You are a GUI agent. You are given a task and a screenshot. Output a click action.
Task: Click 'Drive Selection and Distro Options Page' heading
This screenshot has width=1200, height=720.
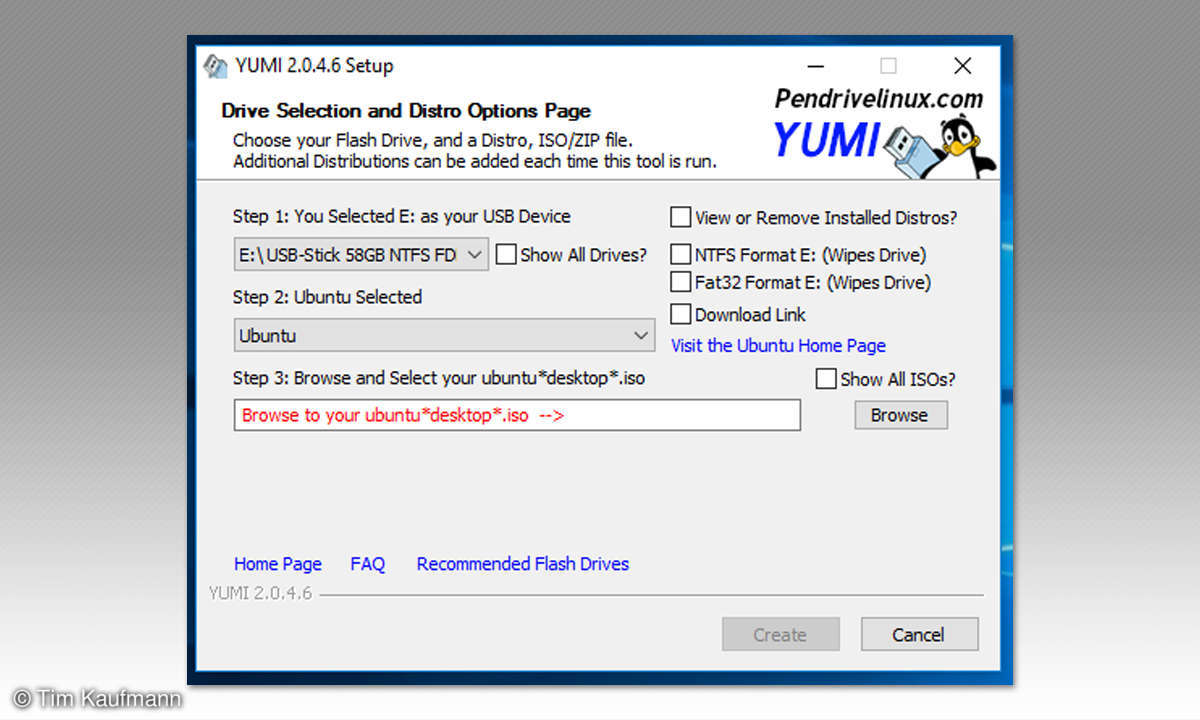tap(406, 110)
